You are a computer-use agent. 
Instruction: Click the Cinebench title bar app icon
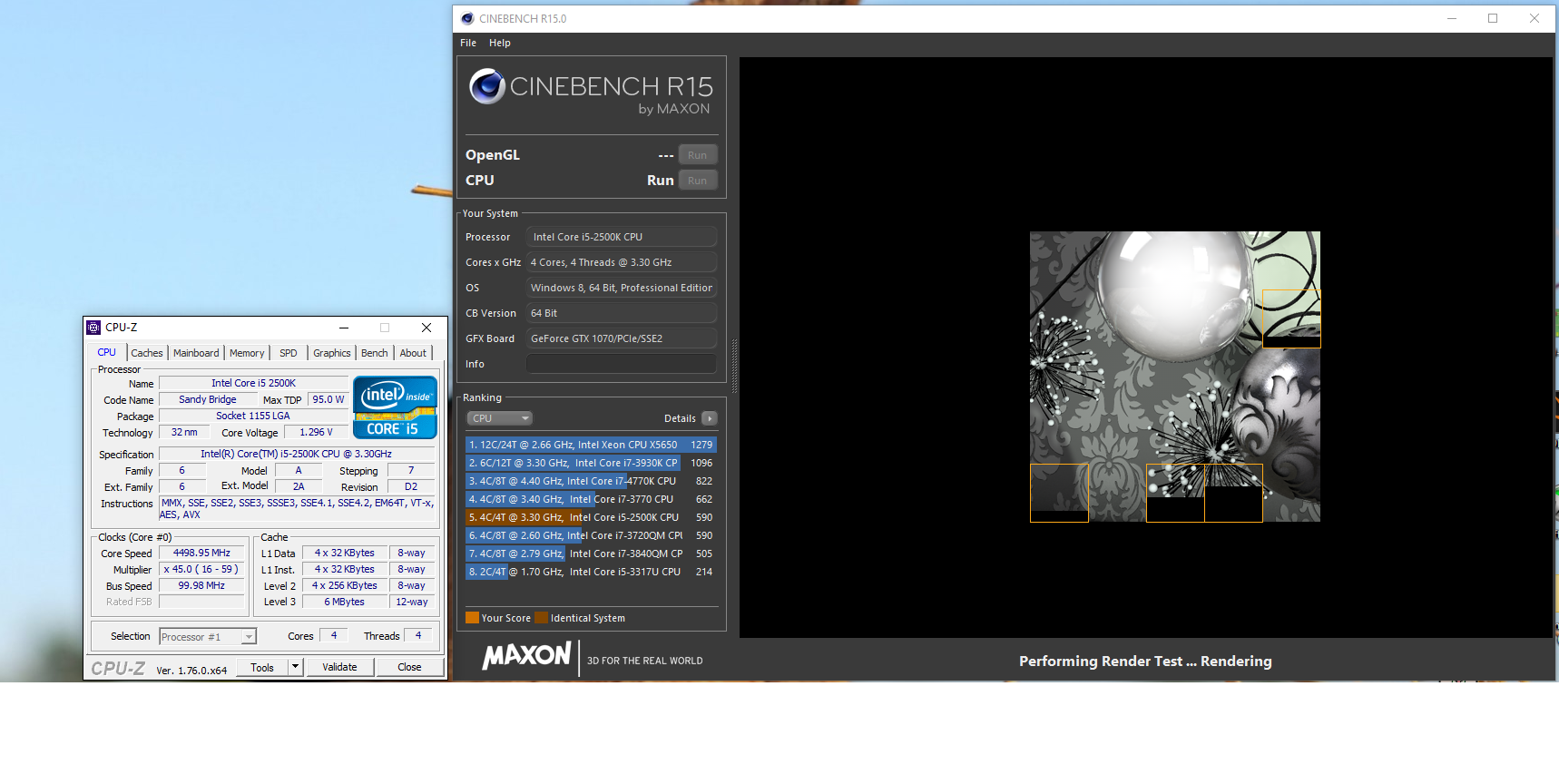(467, 18)
